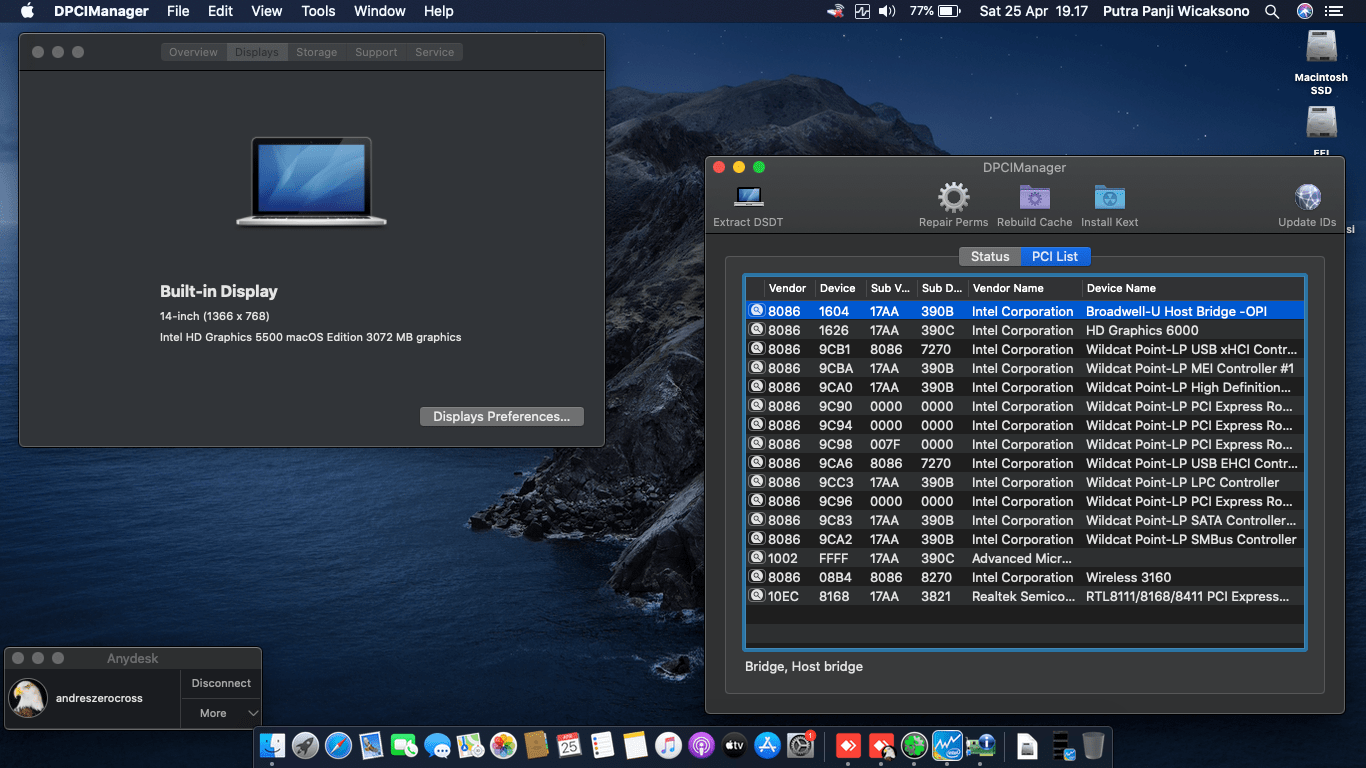Image resolution: width=1366 pixels, height=768 pixels.
Task: Open Messages from the Dock
Action: tap(437, 745)
